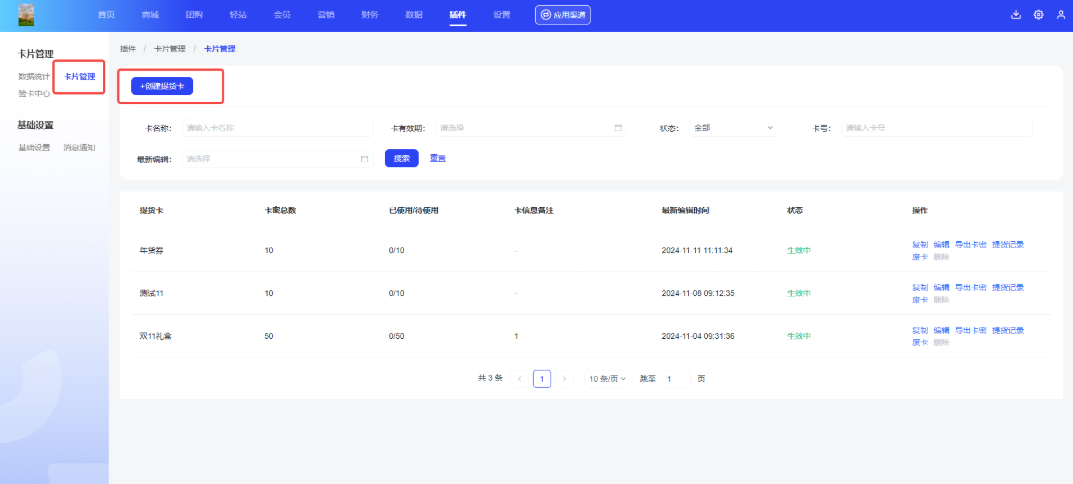
Task: Open the 财务 top navigation tab
Action: [x=369, y=15]
